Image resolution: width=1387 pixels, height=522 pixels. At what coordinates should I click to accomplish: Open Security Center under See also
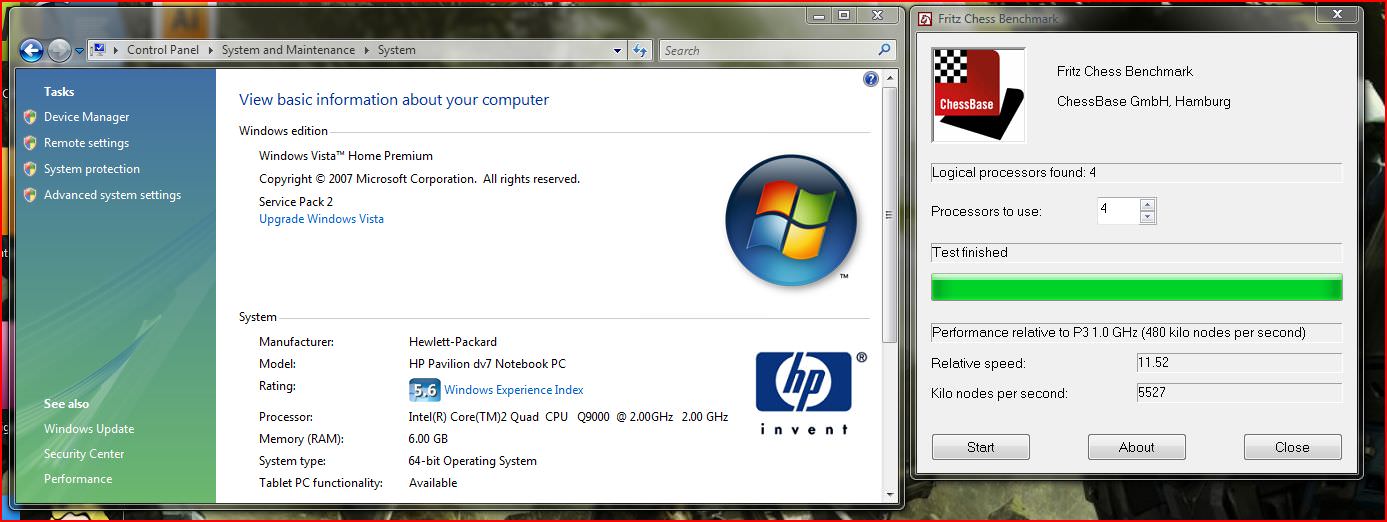pyautogui.click(x=84, y=454)
